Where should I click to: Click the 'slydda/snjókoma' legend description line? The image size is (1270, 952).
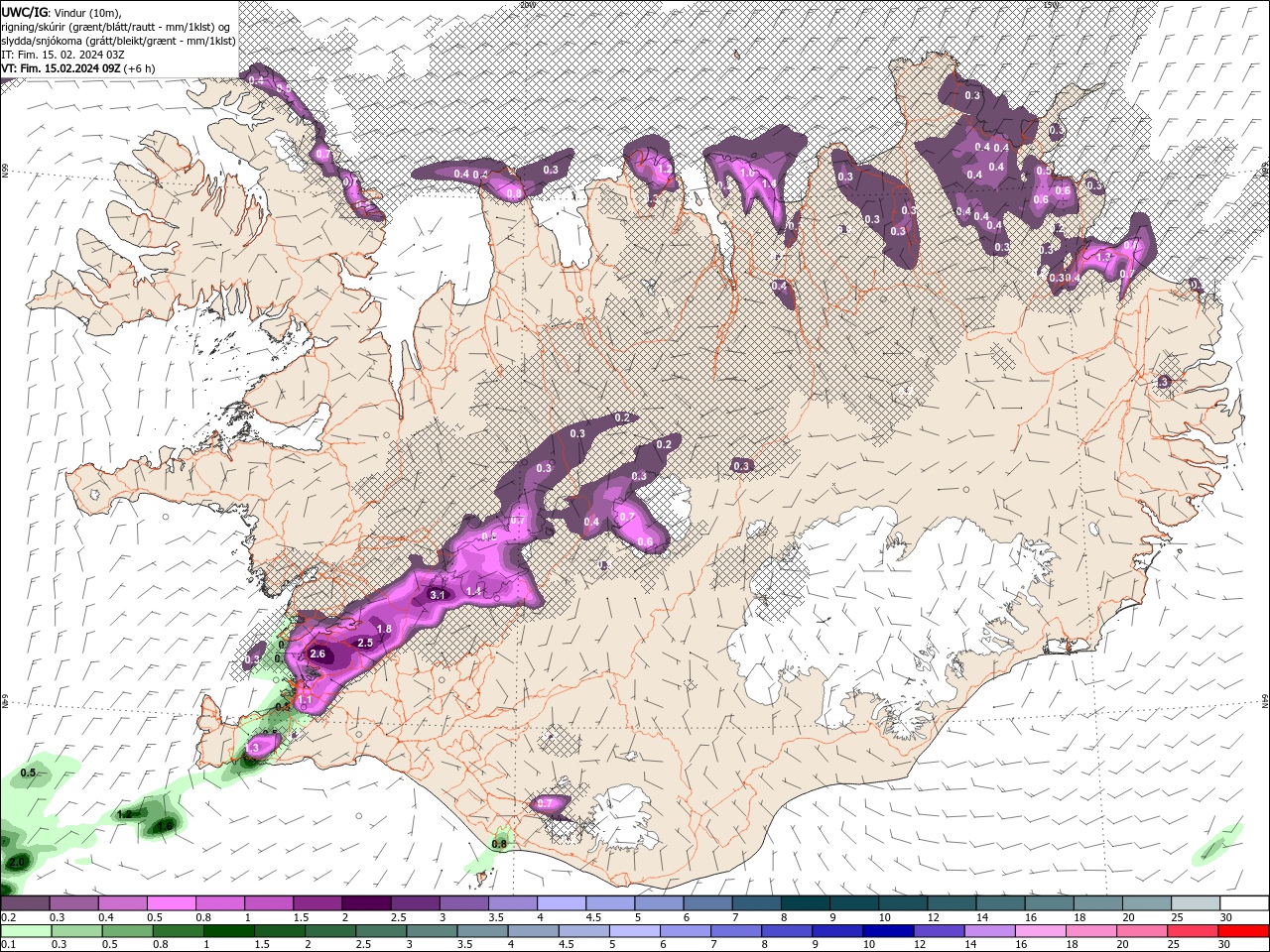point(118,41)
